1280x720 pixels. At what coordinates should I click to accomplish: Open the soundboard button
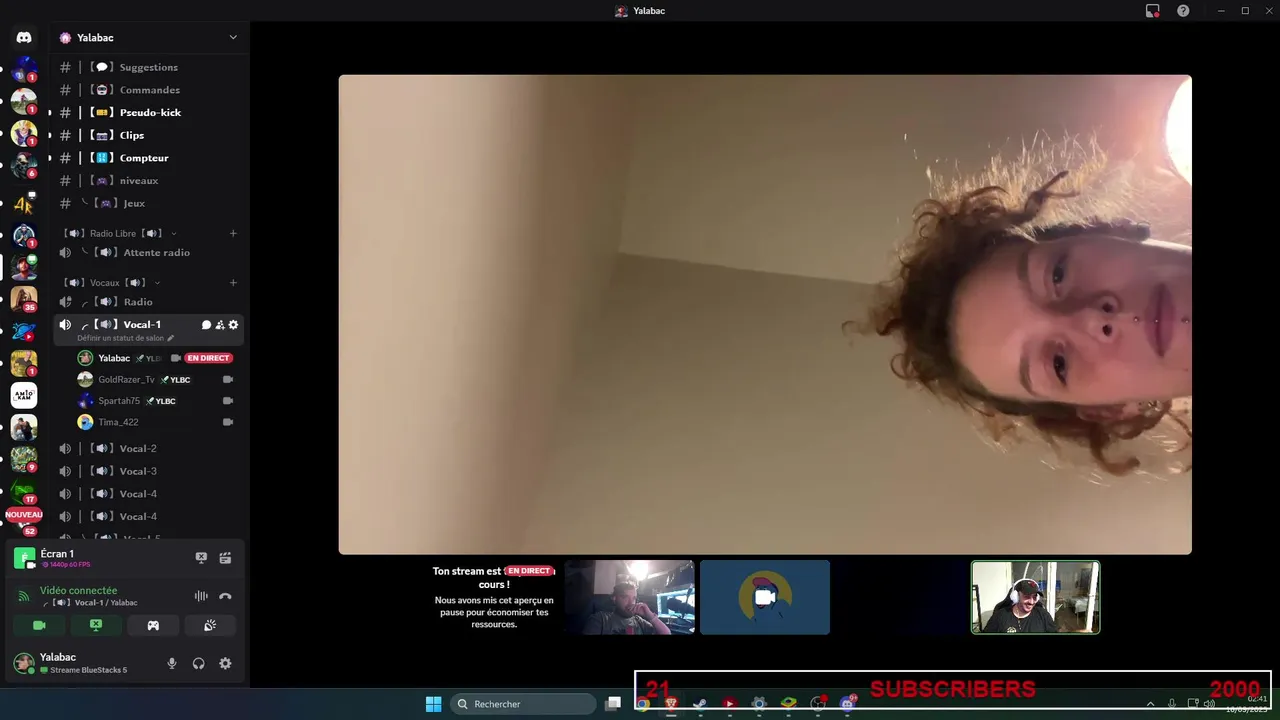click(210, 625)
